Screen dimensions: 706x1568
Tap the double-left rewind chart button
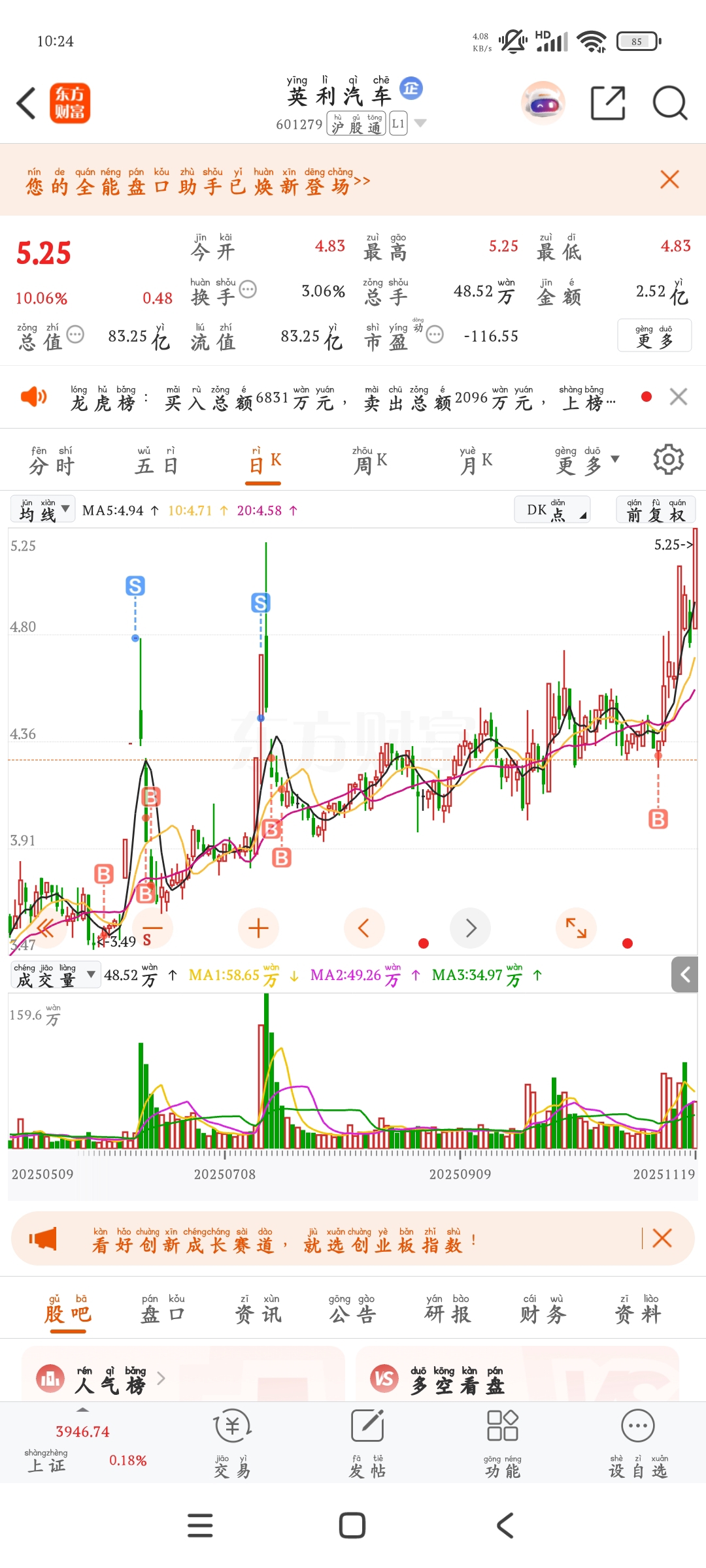46,928
